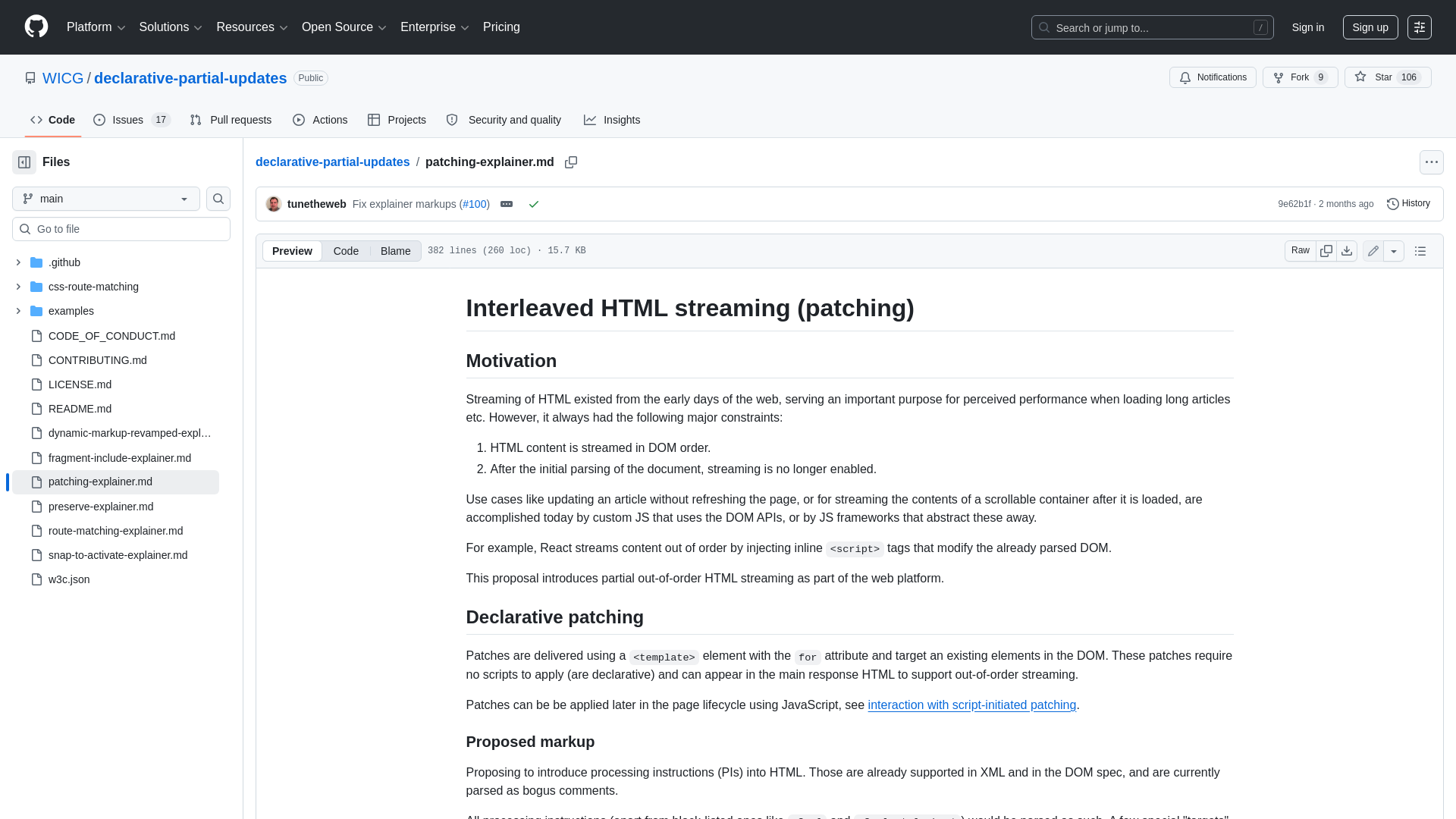Open the dynamic-markup-revamped explainer file
The height and width of the screenshot is (819, 1456).
[x=130, y=433]
